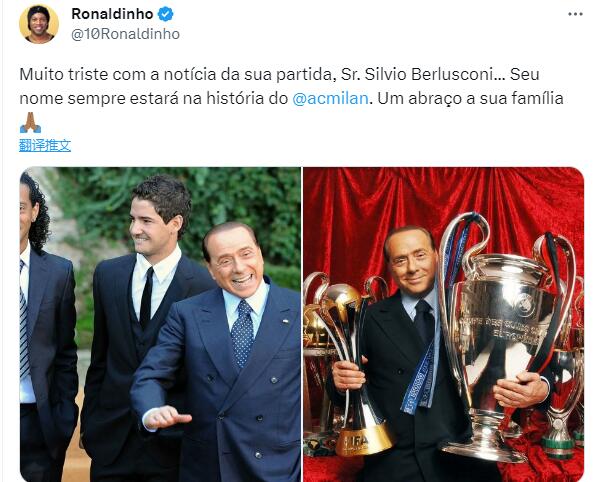The height and width of the screenshot is (482, 599).
Task: Click the translate tweet link
Action: point(45,146)
